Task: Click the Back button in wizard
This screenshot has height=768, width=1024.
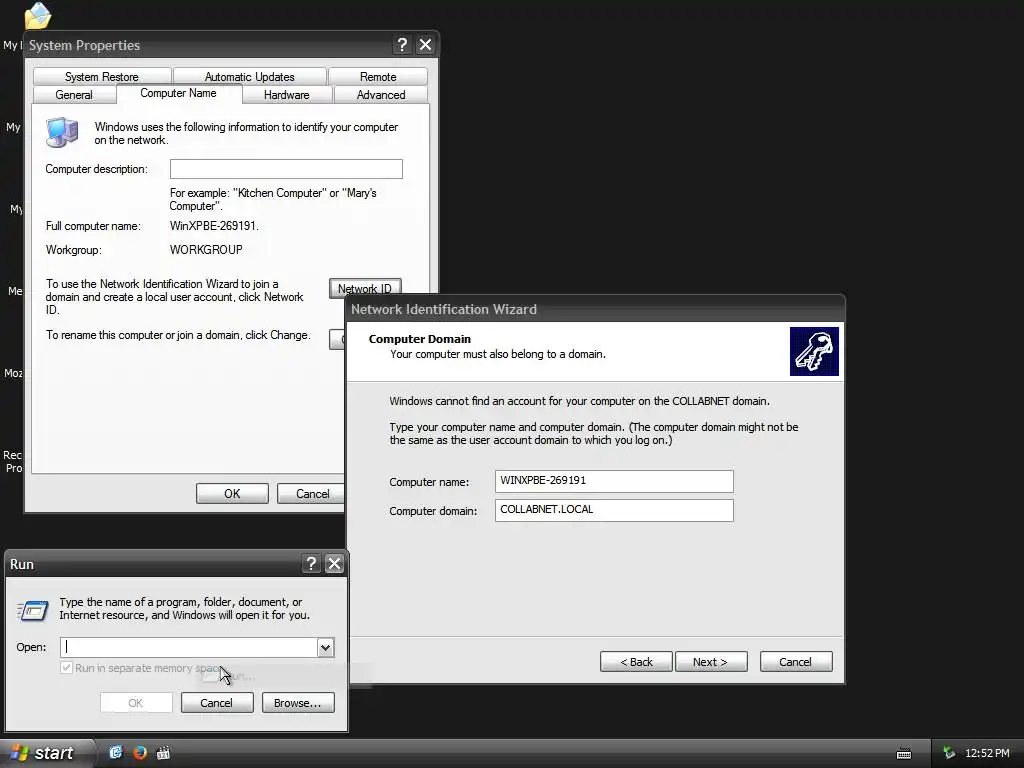Action: click(636, 662)
